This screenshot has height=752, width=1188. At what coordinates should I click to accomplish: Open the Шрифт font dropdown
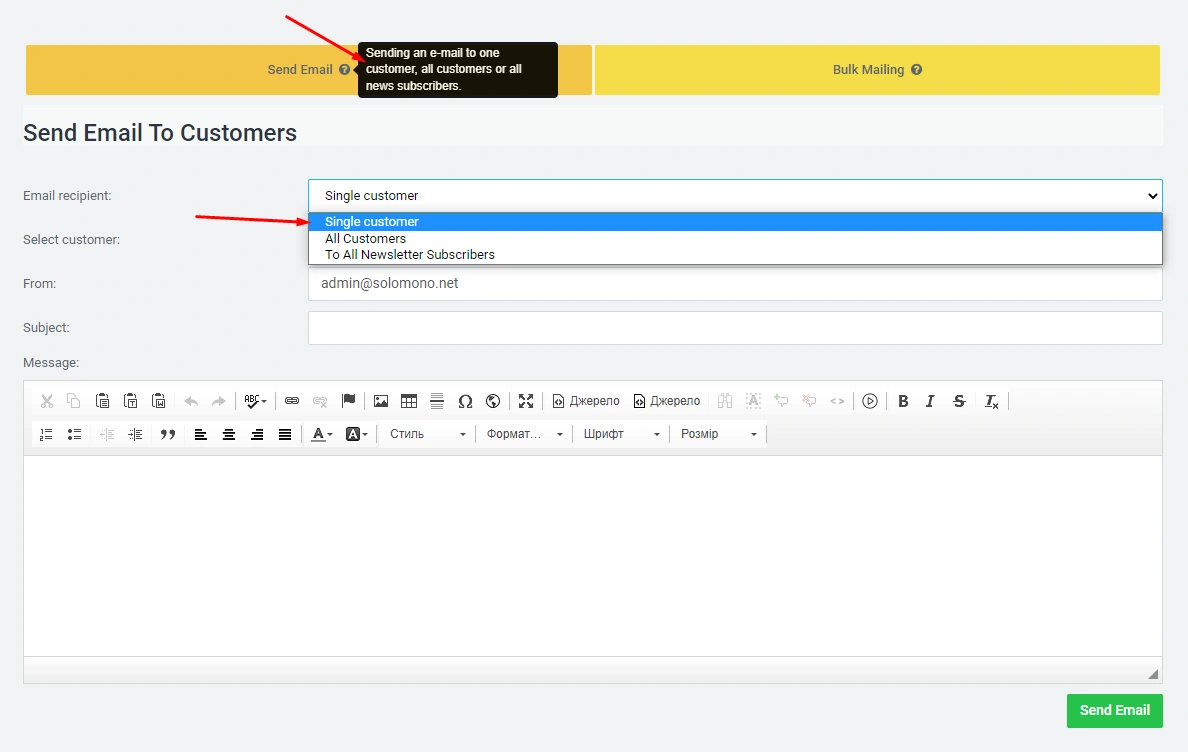point(621,434)
